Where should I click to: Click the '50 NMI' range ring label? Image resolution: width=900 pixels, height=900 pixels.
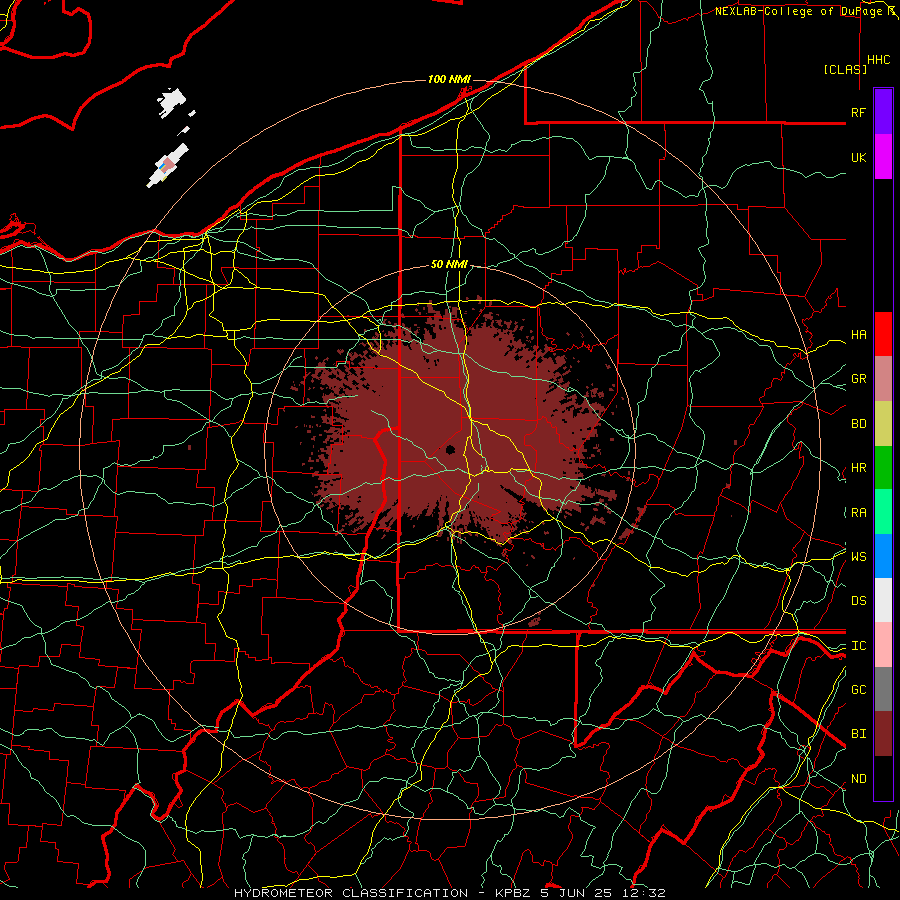click(449, 264)
